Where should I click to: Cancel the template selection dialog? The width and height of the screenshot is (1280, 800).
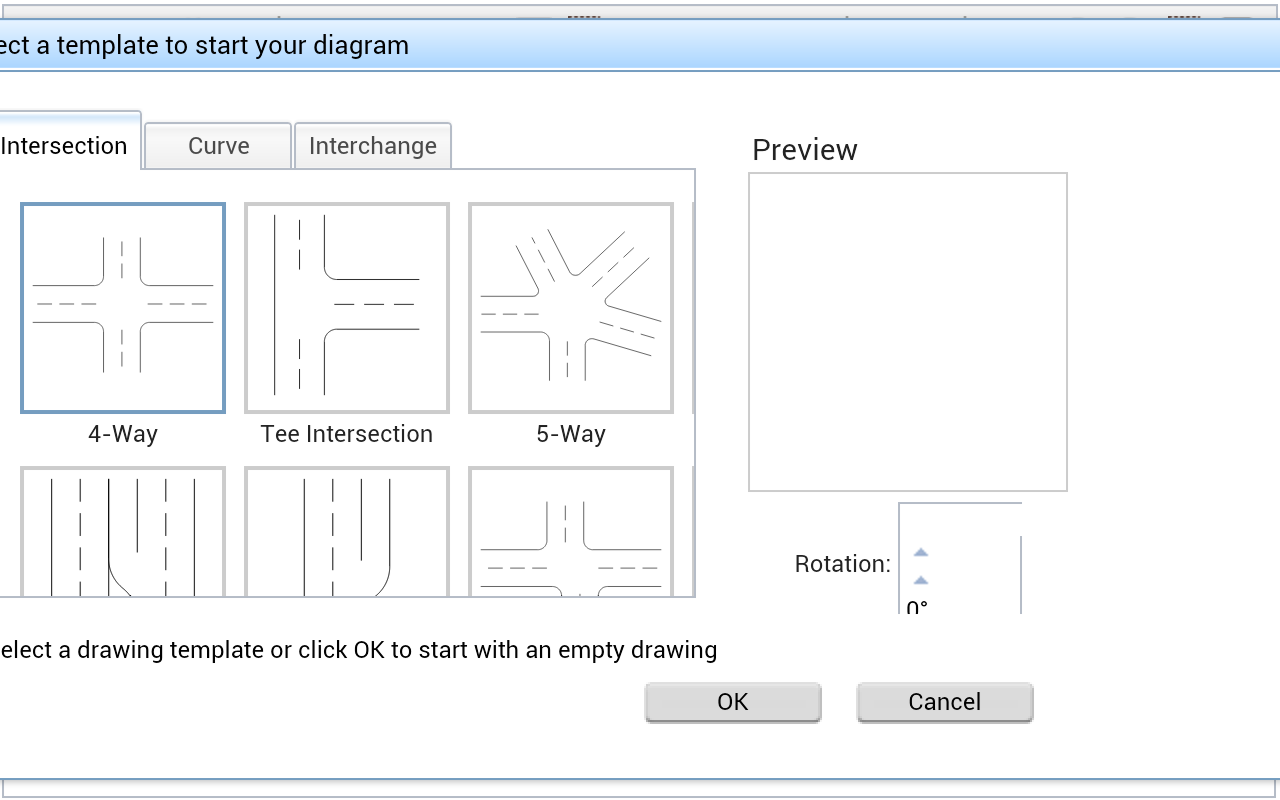point(945,702)
